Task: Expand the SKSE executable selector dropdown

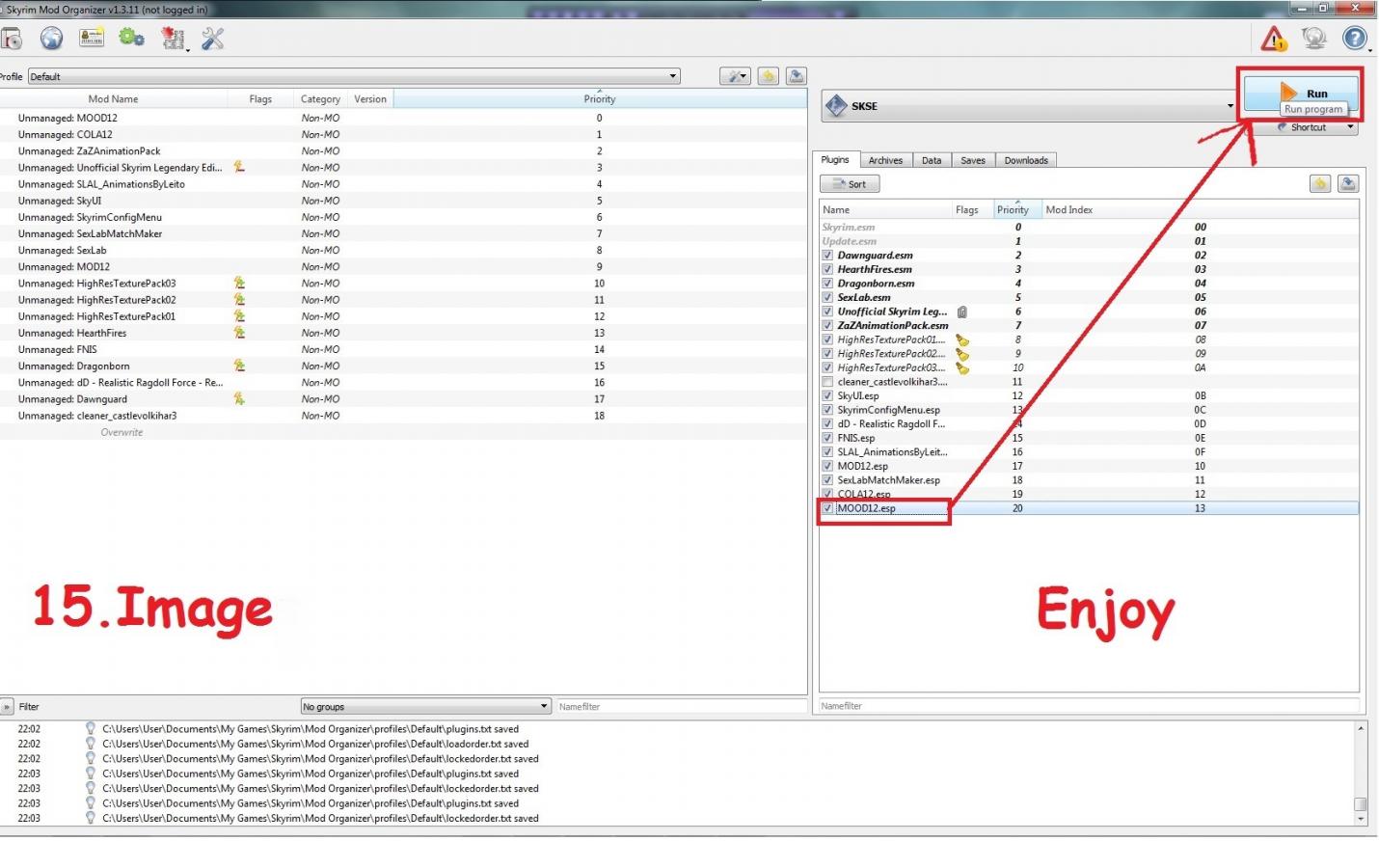Action: click(x=1230, y=106)
